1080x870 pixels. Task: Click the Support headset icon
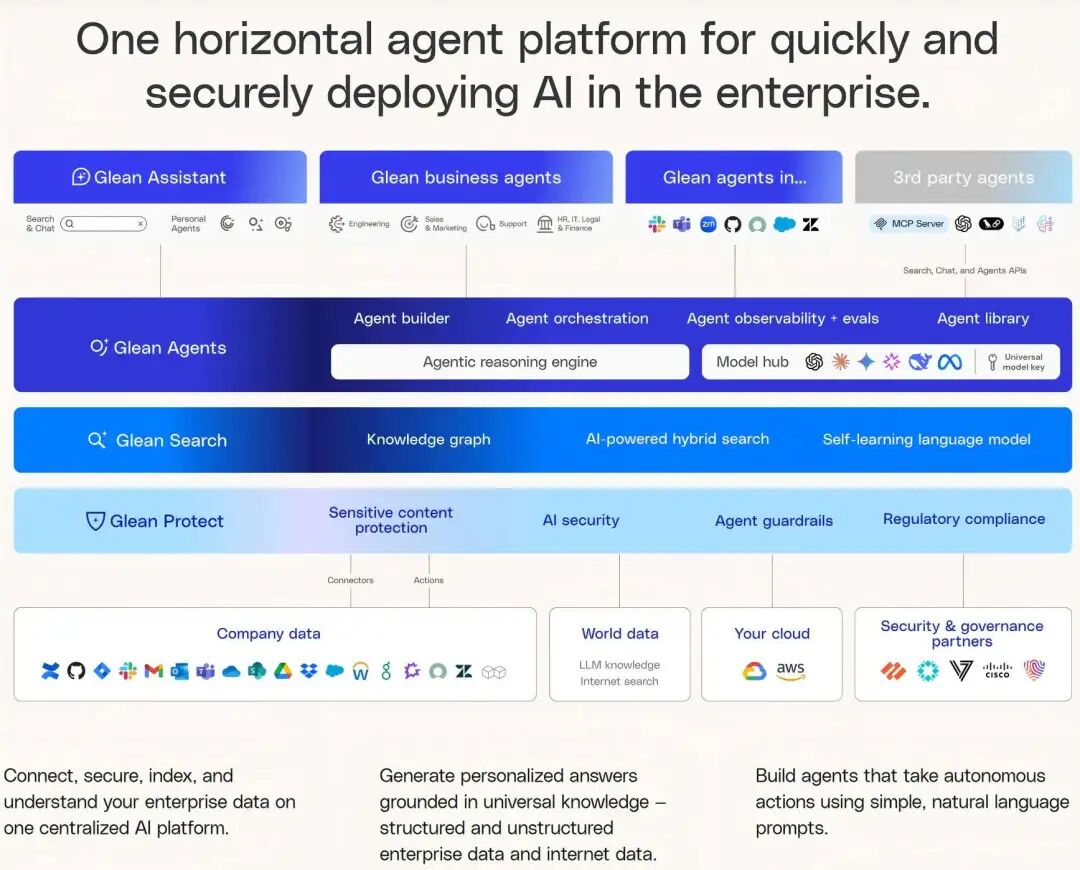pos(486,224)
